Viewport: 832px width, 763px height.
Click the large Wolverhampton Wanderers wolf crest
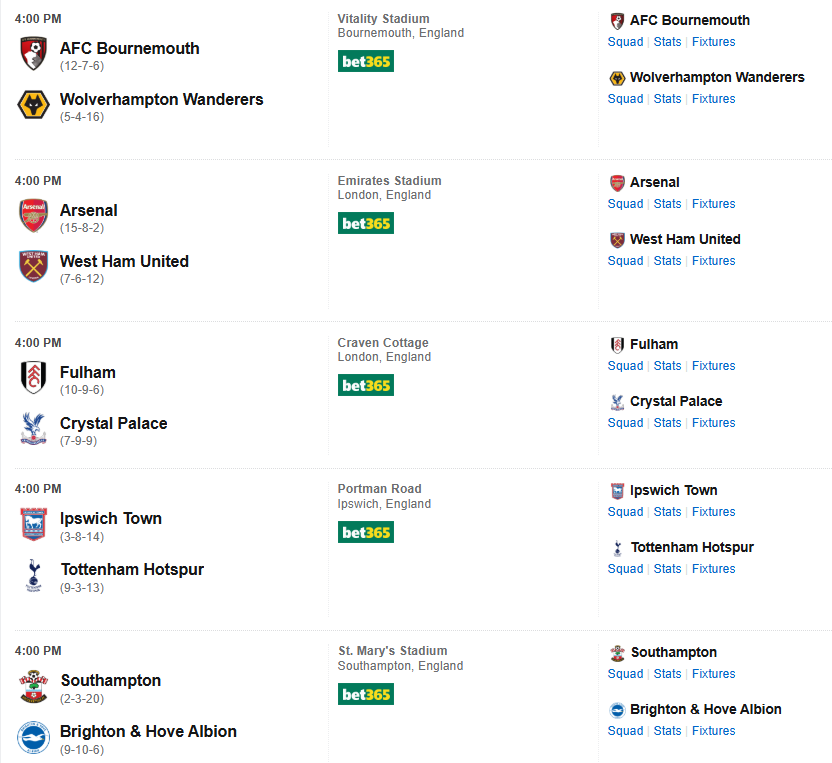click(x=34, y=105)
